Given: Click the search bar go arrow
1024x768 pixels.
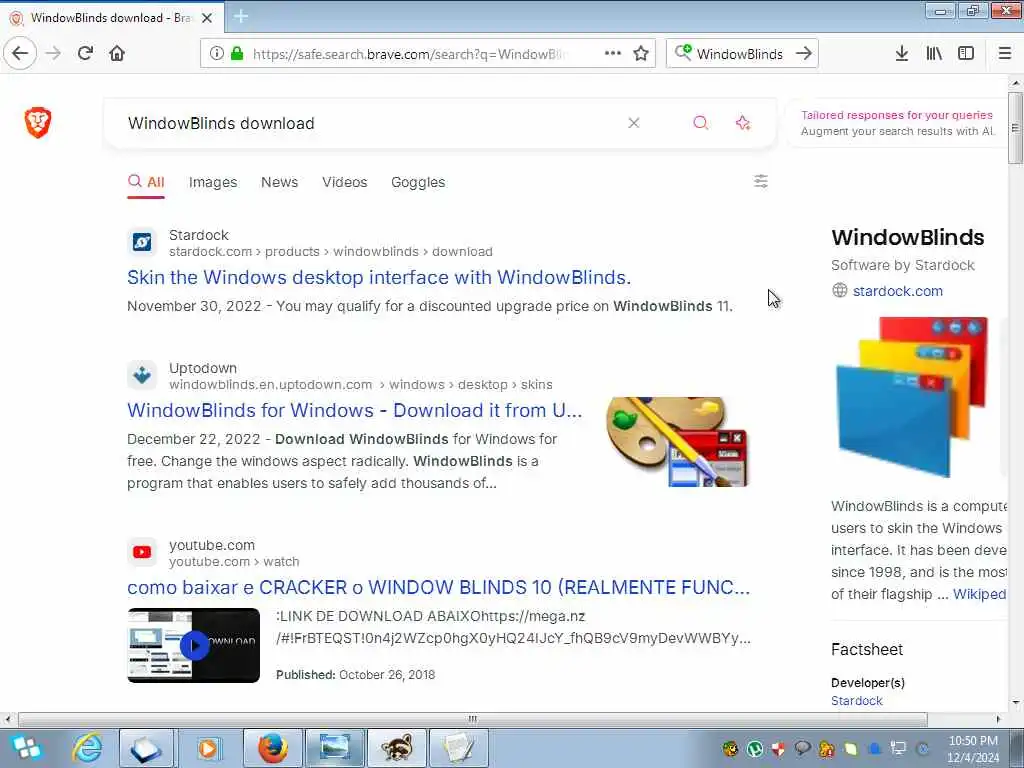Looking at the screenshot, I should point(804,54).
